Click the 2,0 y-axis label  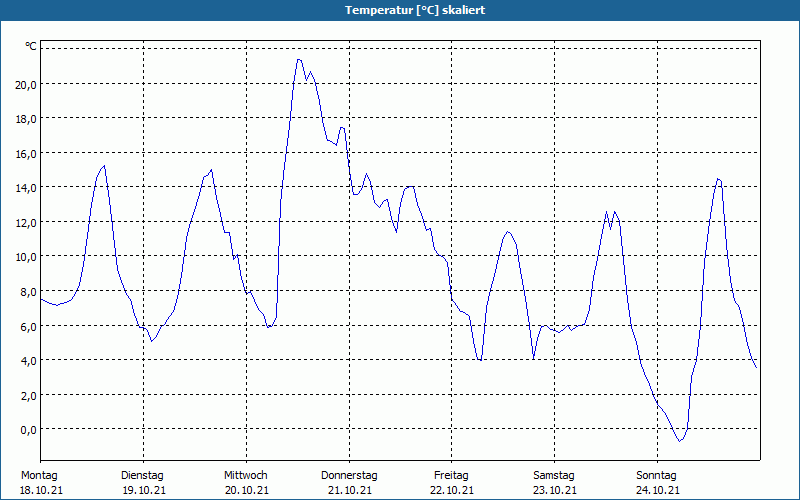[28, 395]
